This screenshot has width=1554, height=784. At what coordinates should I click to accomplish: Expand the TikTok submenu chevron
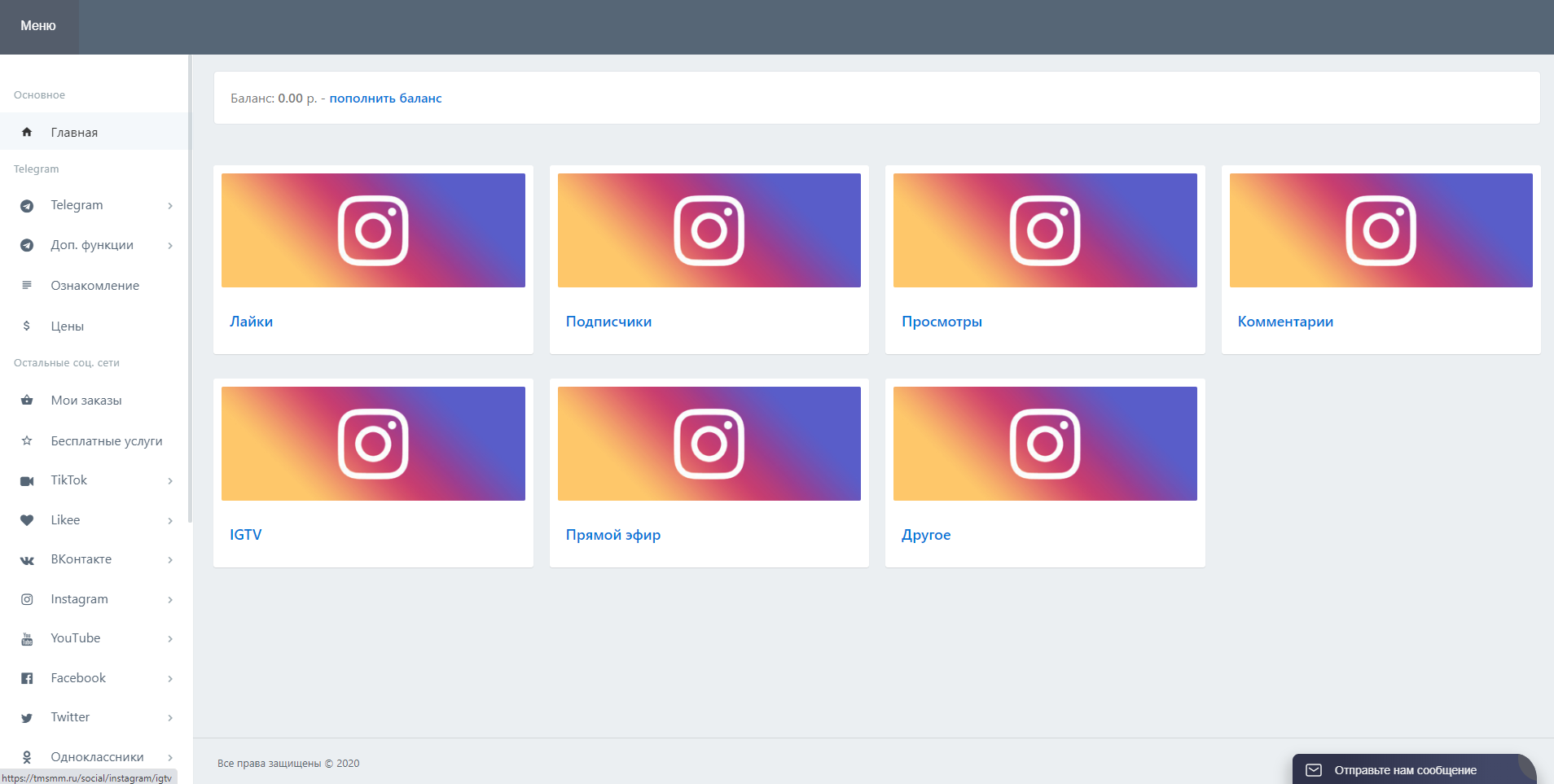pyautogui.click(x=170, y=481)
